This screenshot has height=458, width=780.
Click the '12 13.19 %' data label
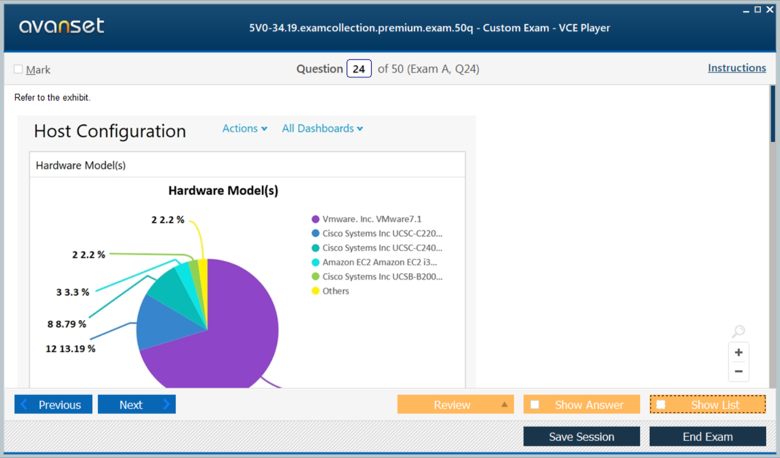[70, 349]
